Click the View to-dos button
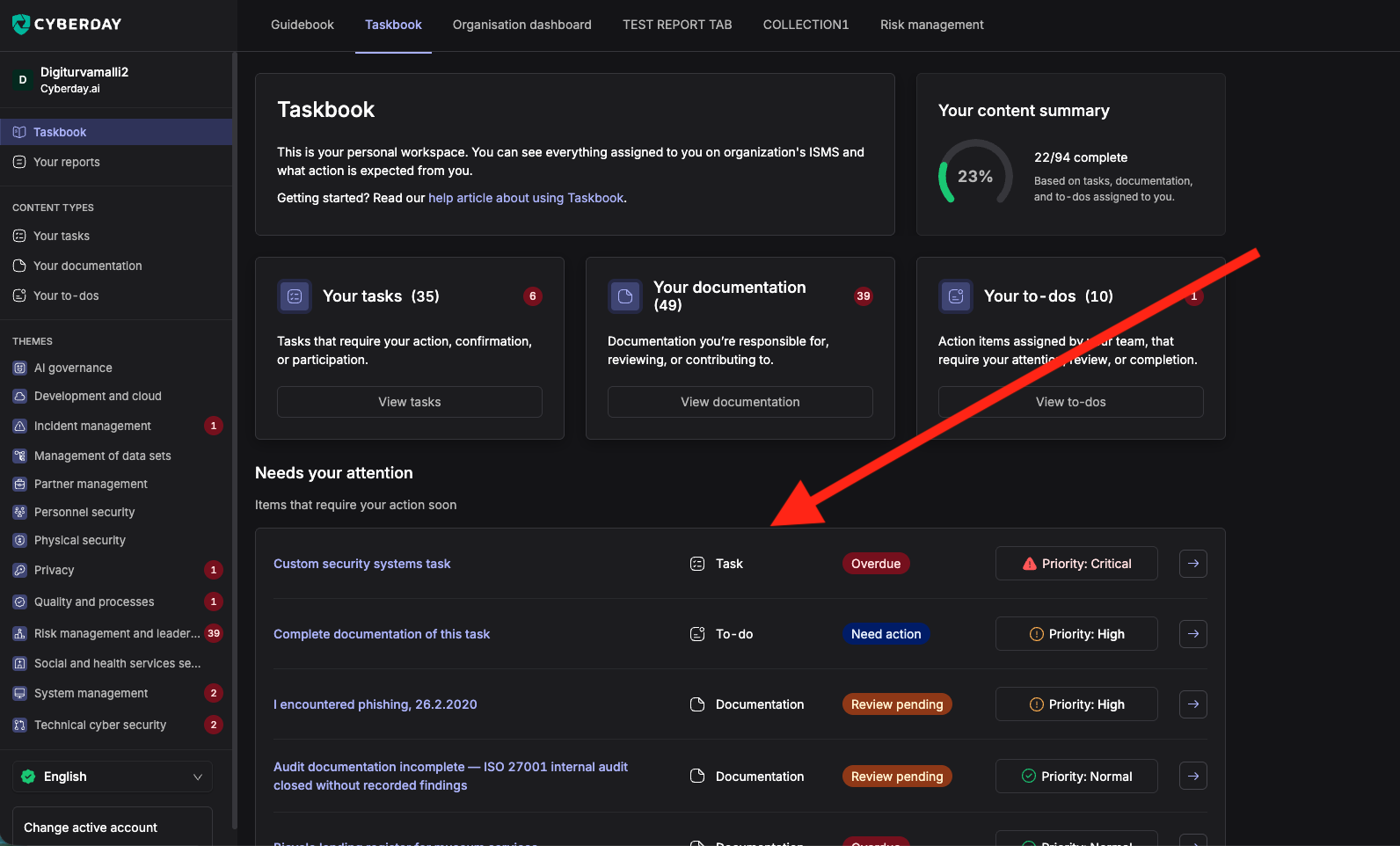This screenshot has height=846, width=1400. [1071, 402]
